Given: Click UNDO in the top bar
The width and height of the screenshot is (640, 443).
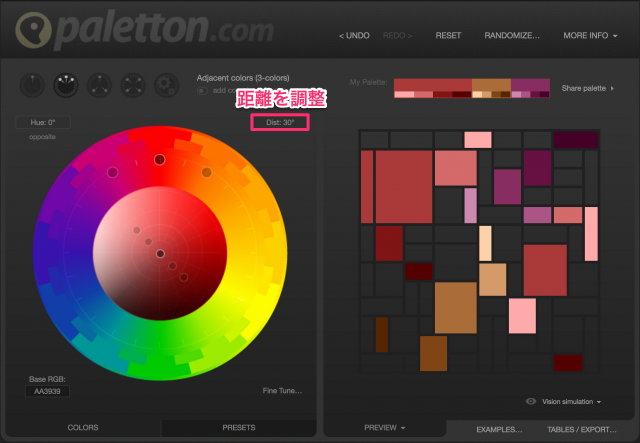Looking at the screenshot, I should point(354,36).
